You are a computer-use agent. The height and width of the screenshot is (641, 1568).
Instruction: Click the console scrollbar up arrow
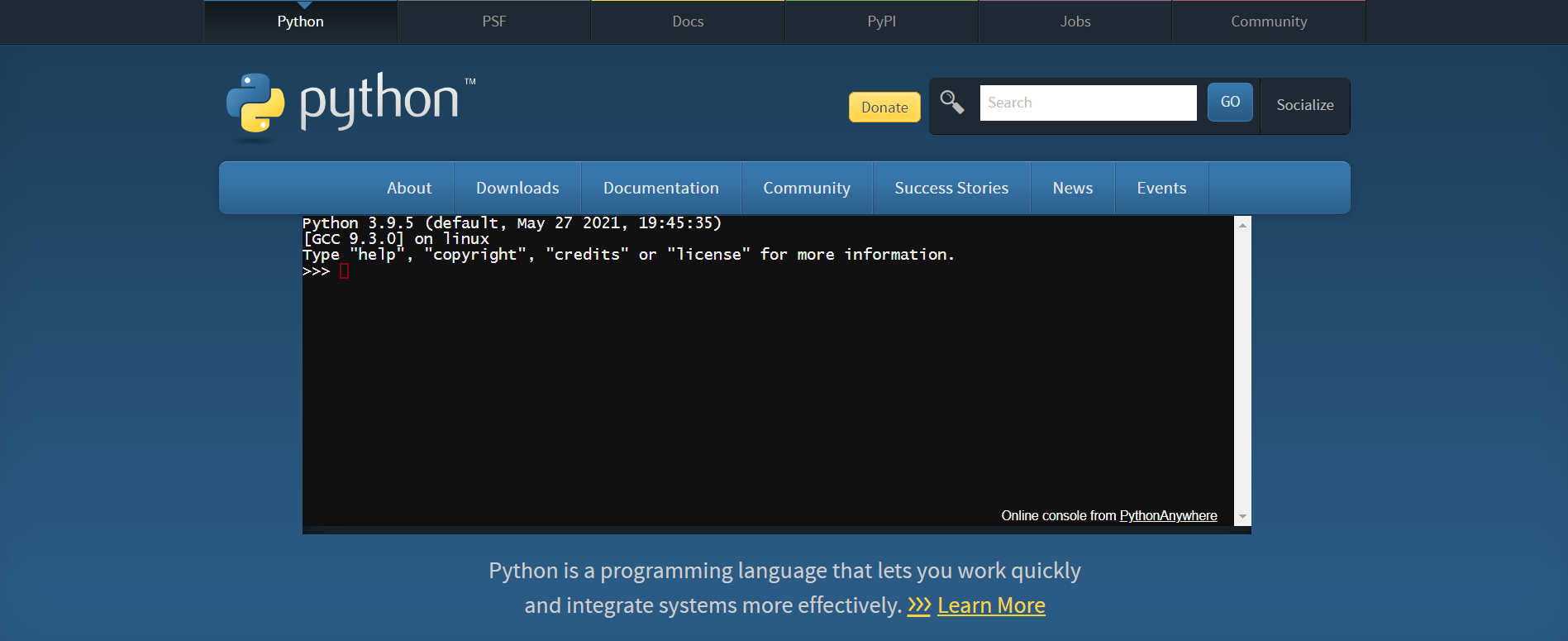pos(1242,225)
